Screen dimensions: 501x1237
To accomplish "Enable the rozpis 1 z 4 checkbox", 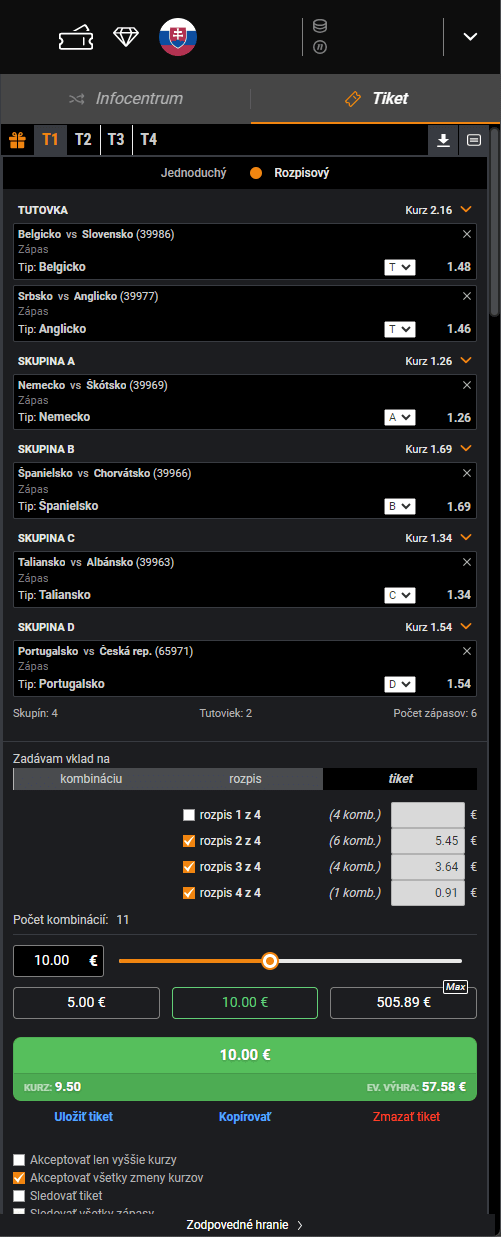I will click(x=189, y=815).
